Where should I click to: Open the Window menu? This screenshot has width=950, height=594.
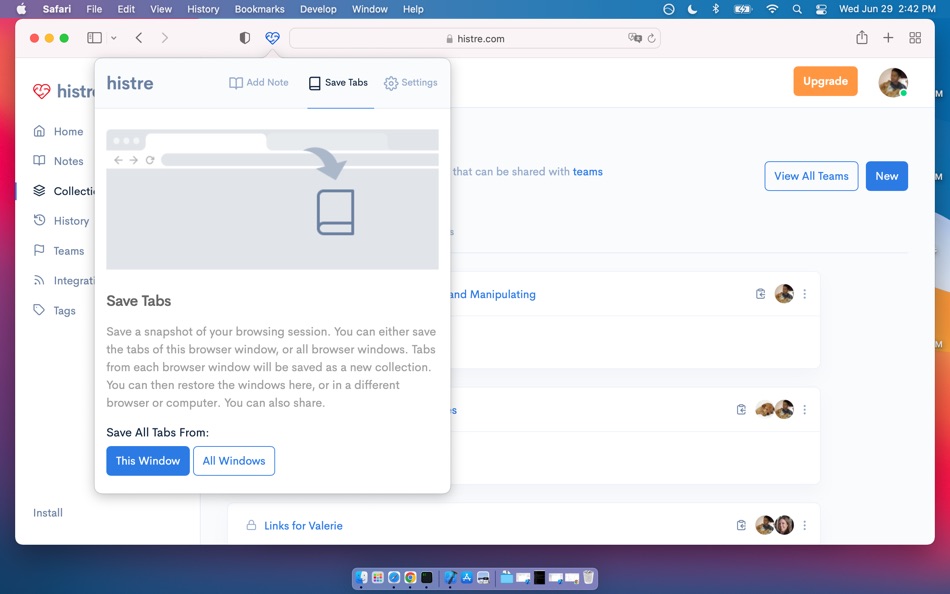click(370, 9)
